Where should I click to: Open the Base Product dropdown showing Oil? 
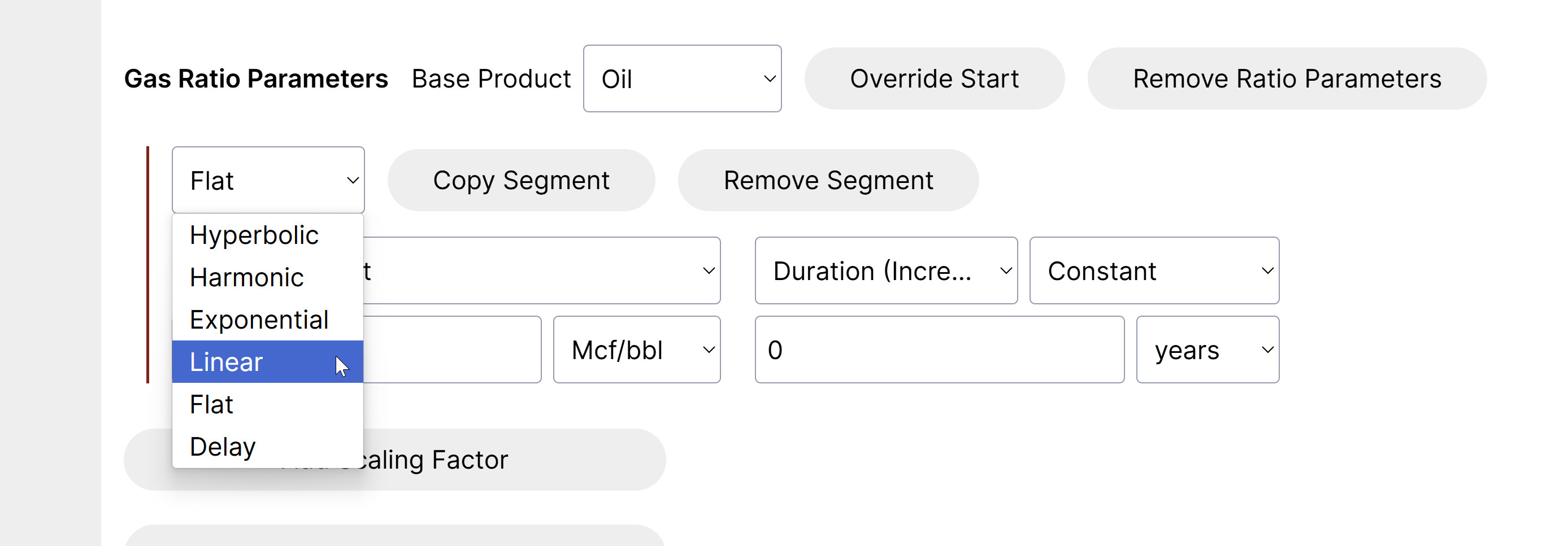[682, 79]
